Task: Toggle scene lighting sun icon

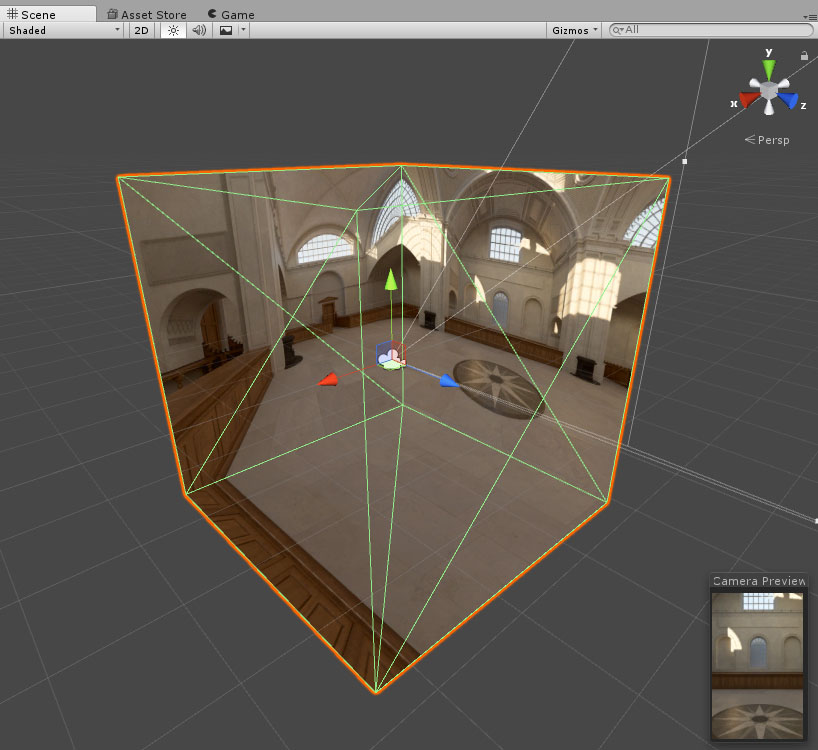Action: [173, 30]
